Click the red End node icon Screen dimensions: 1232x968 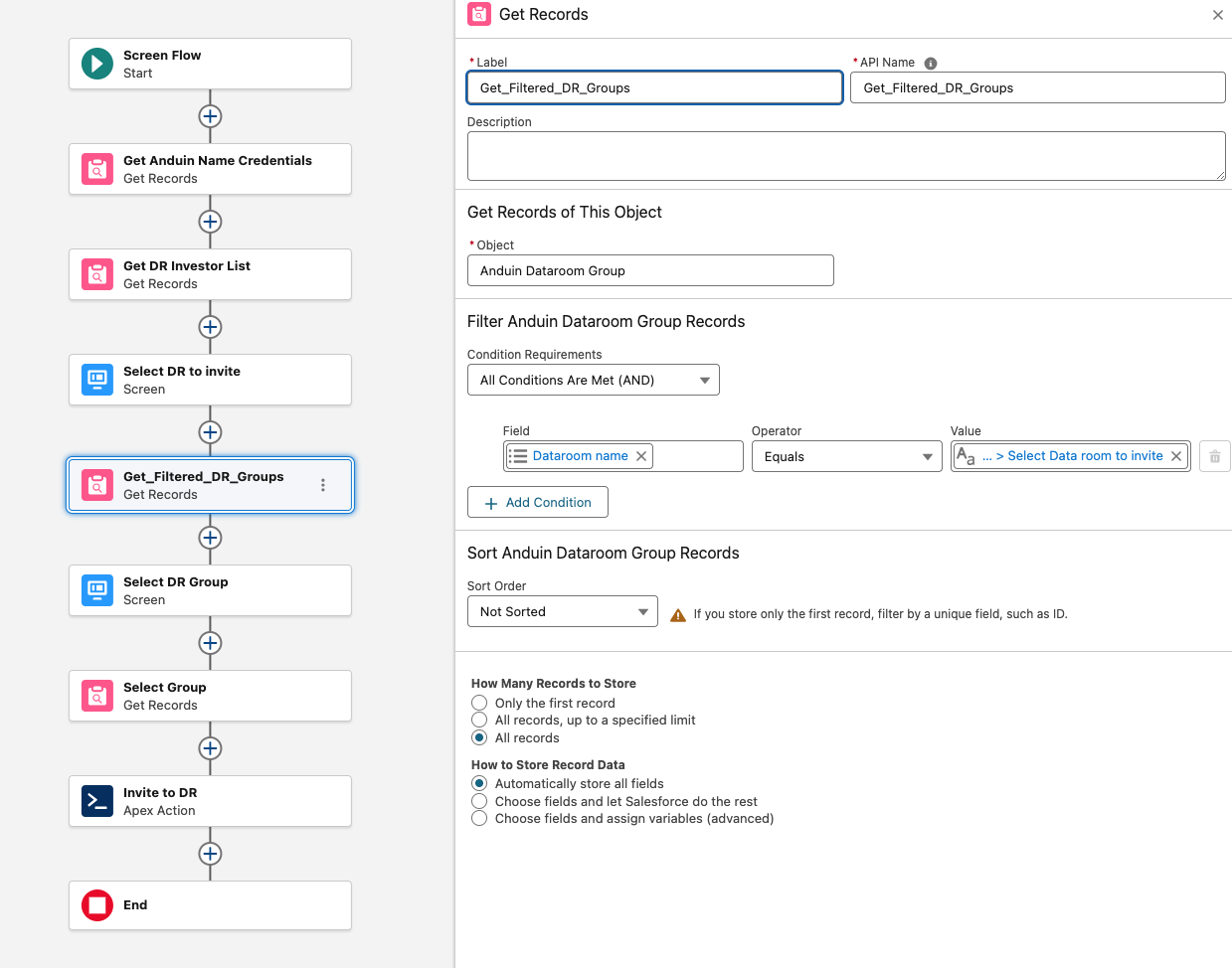96,905
